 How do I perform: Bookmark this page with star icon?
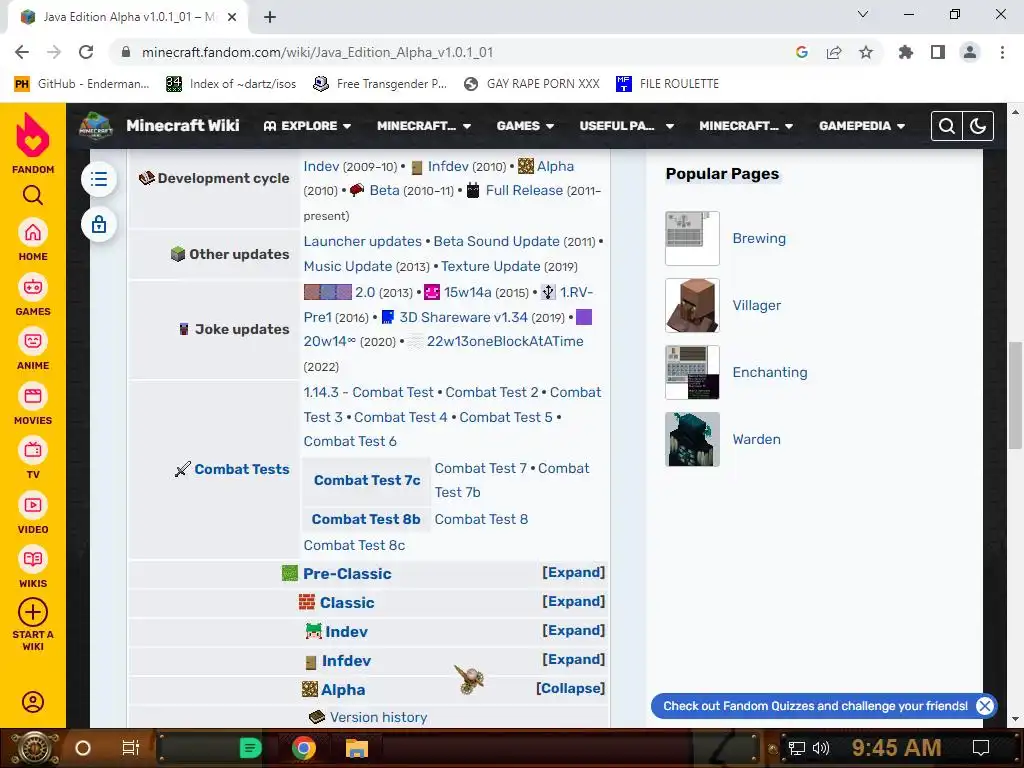[866, 52]
